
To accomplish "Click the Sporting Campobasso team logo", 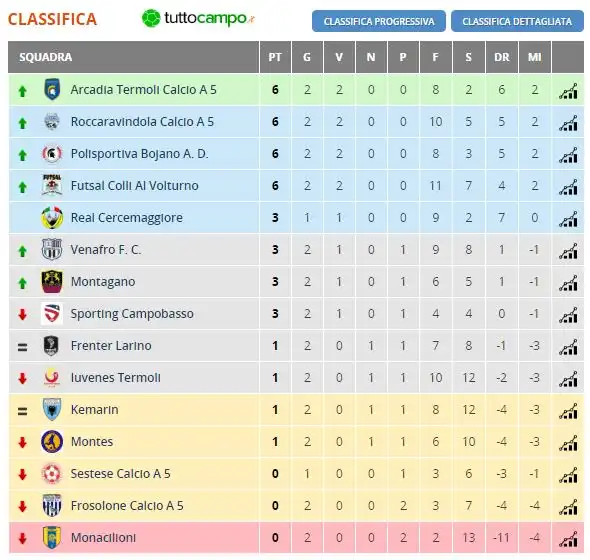I will (52, 313).
